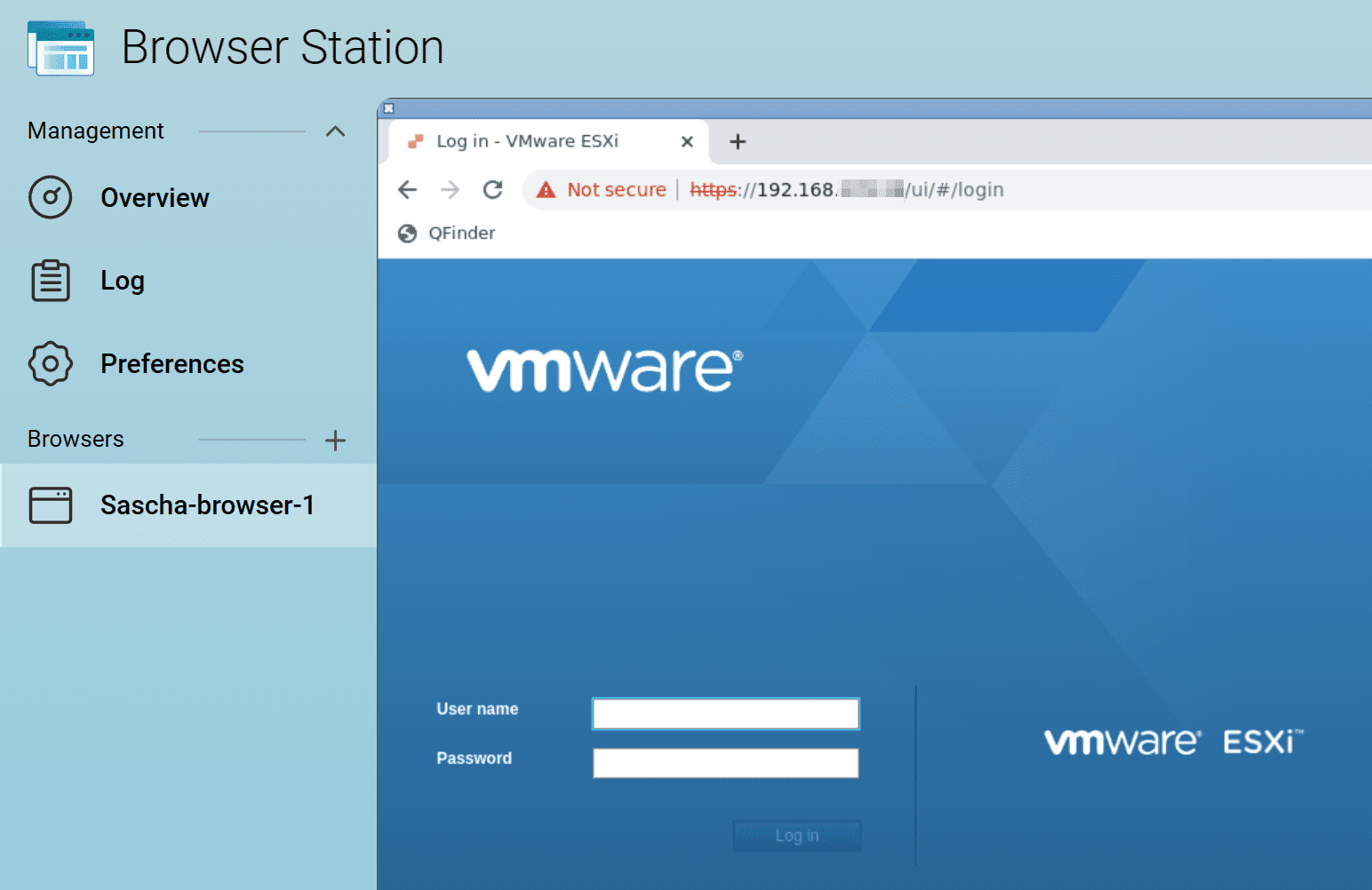The width and height of the screenshot is (1372, 890).
Task: Click the Log clipboard icon
Action: 51,281
